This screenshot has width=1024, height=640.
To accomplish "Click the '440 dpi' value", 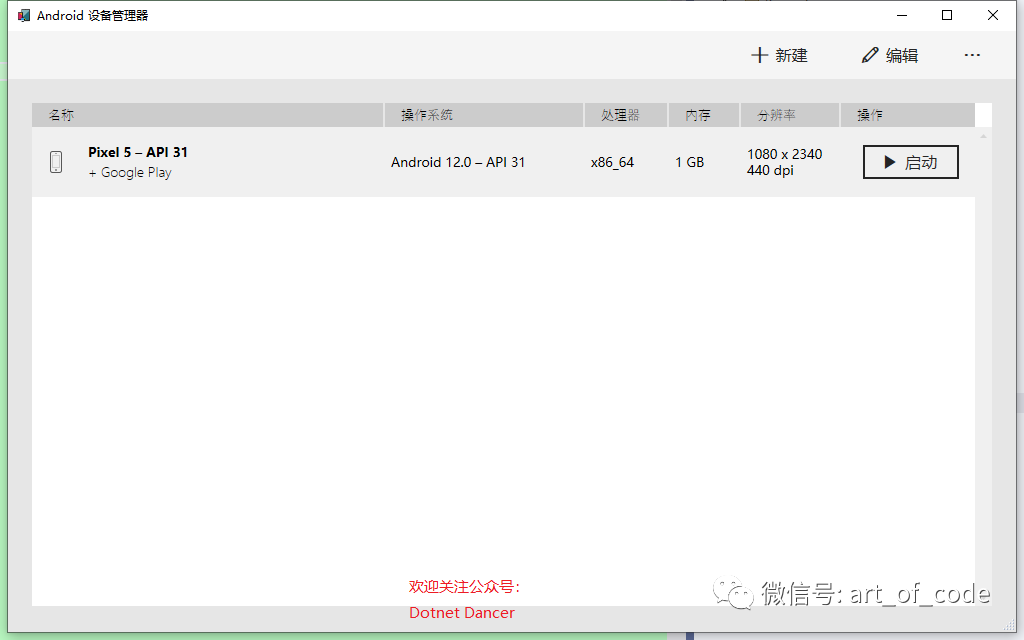I will pyautogui.click(x=770, y=170).
